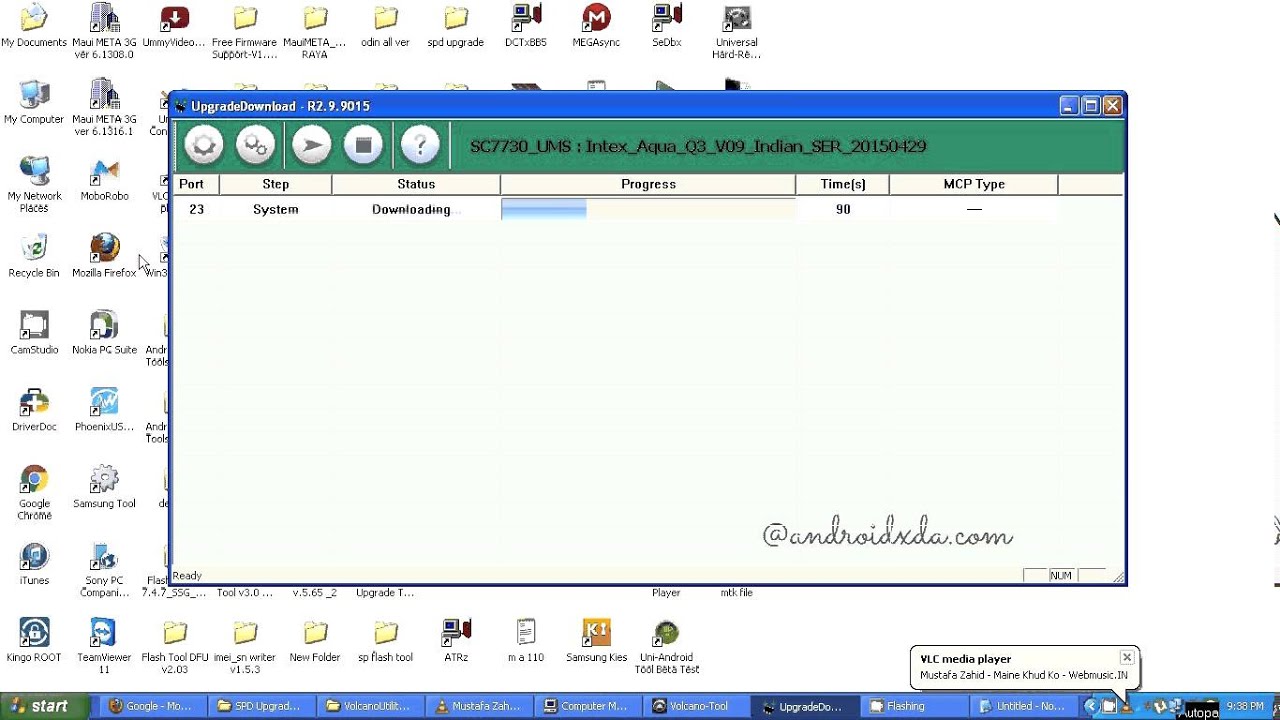Select the imei_sn writer v1.5.3 folder
This screenshot has height=720, width=1280.
[x=245, y=646]
